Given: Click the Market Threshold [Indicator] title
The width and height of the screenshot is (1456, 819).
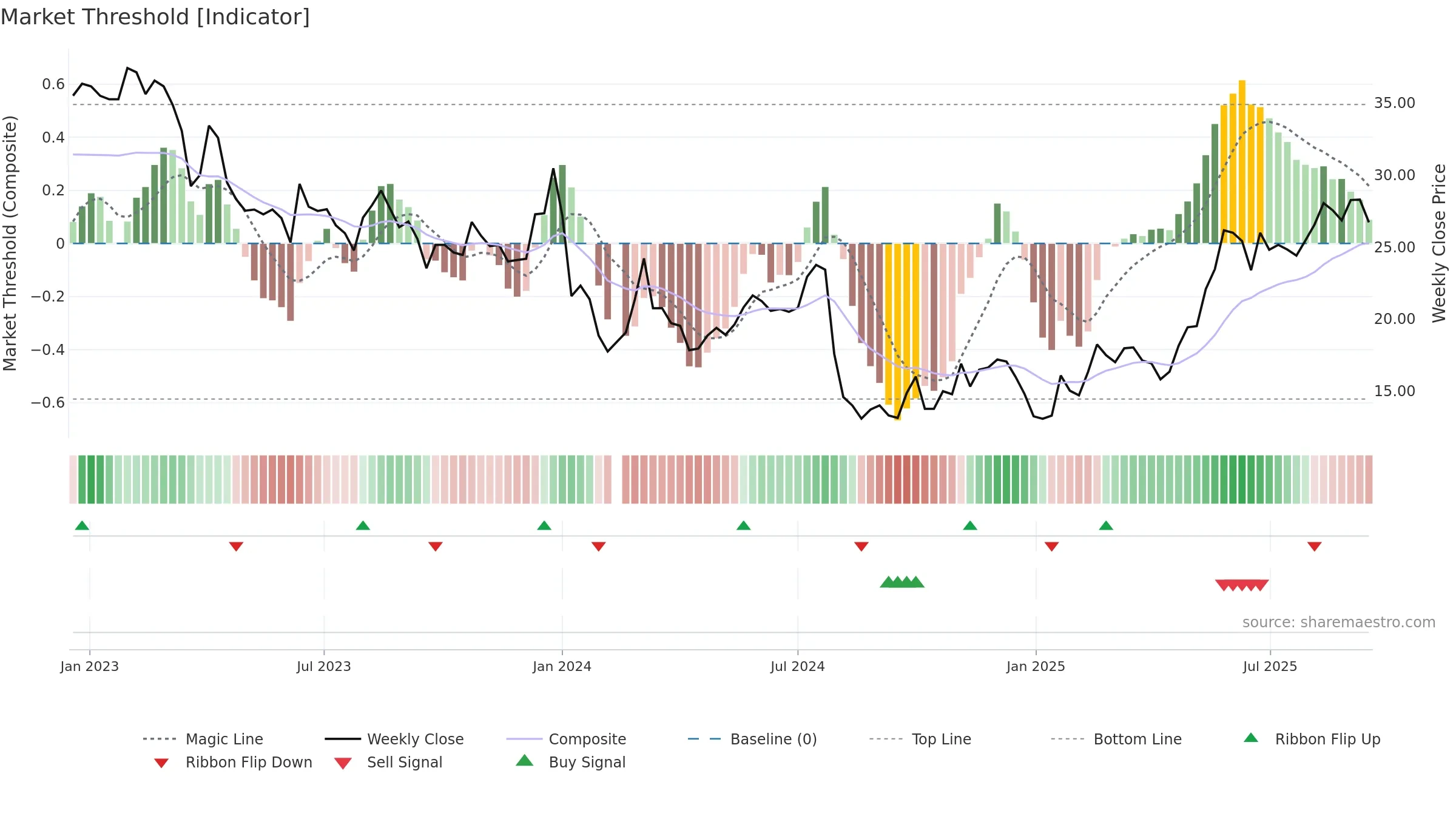Looking at the screenshot, I should point(155,17).
